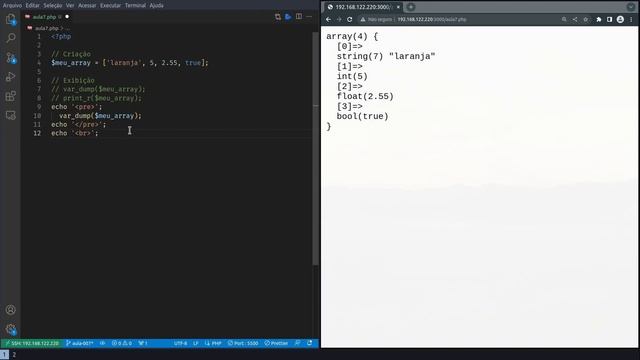Click float(2.55) in the browser output
The height and width of the screenshot is (360, 640).
click(365, 96)
